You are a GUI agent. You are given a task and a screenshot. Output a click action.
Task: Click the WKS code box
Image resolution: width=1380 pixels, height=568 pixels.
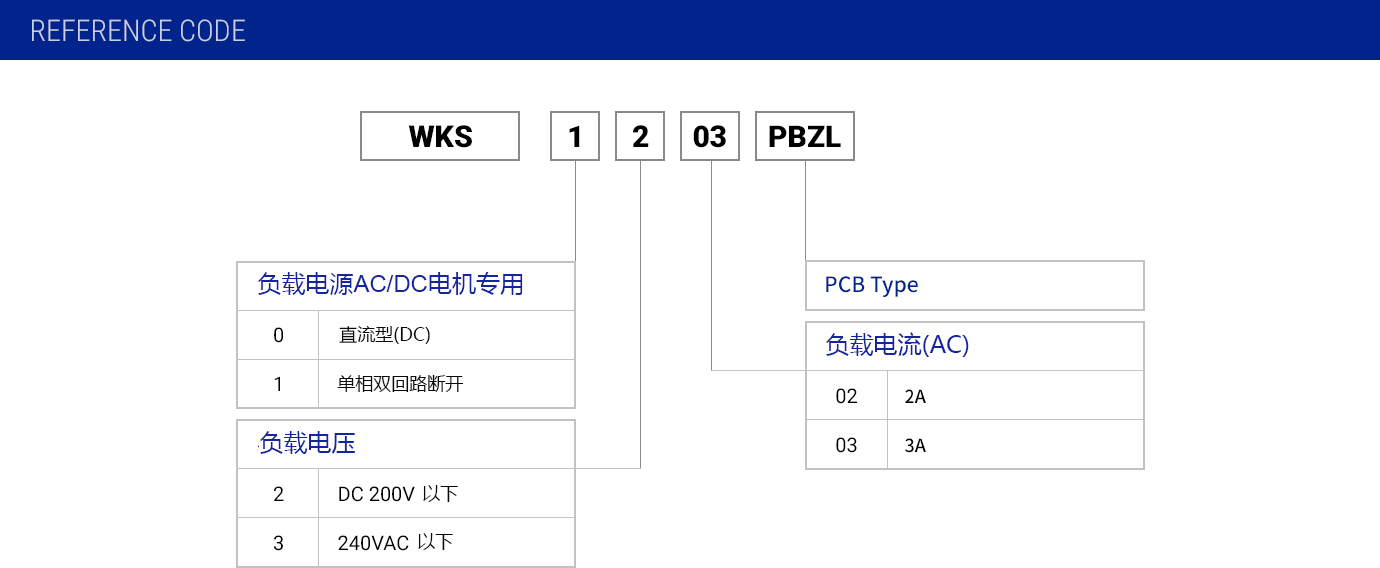point(440,136)
